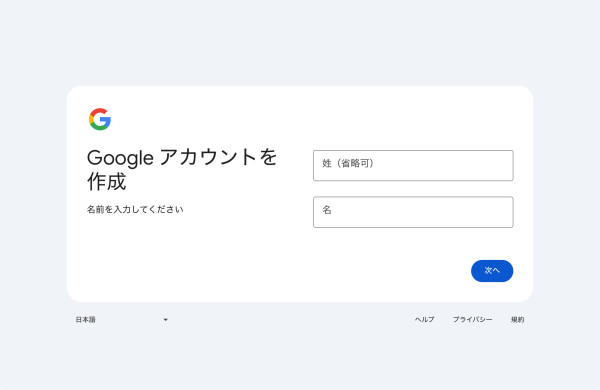Click the 名前を入力してください instruction text
The width and height of the screenshot is (600, 390).
tap(135, 209)
